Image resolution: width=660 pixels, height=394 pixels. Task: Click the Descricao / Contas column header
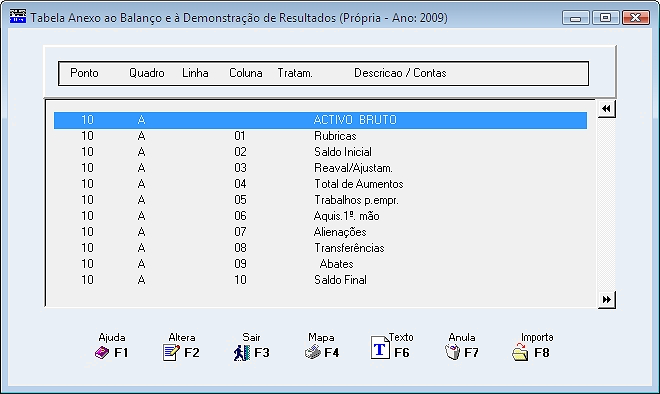(400, 73)
